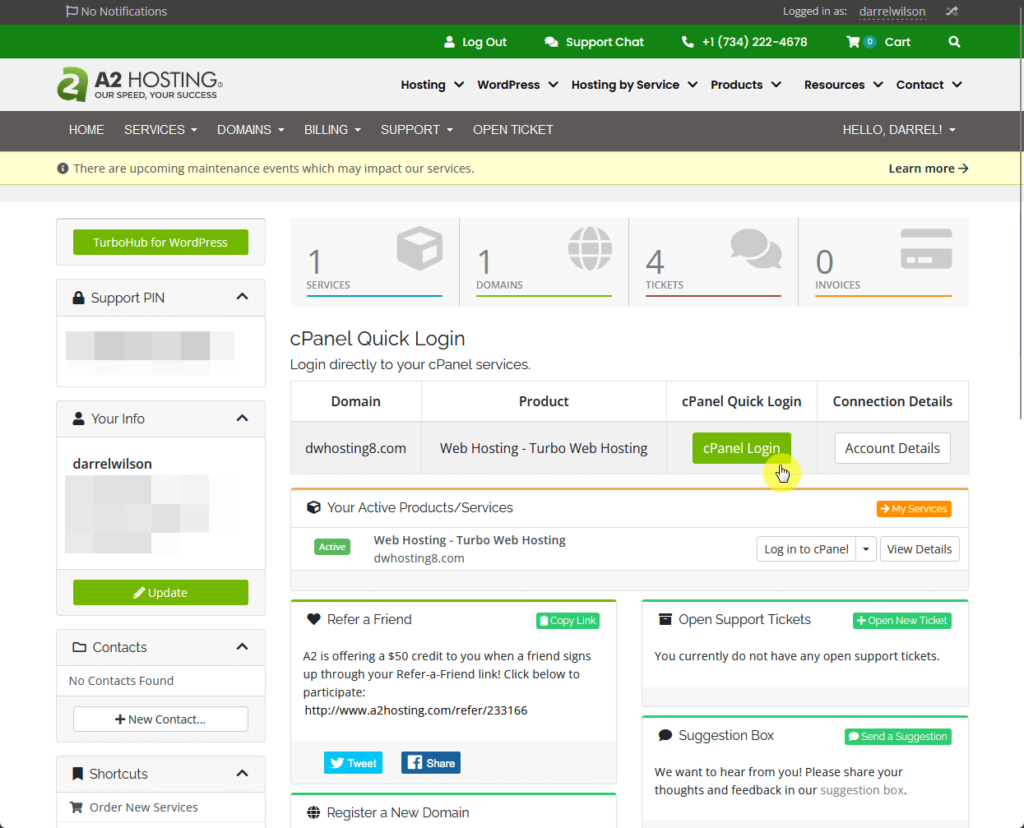This screenshot has width=1024, height=828.
Task: Click Learn more on the maintenance notice
Action: 928,168
